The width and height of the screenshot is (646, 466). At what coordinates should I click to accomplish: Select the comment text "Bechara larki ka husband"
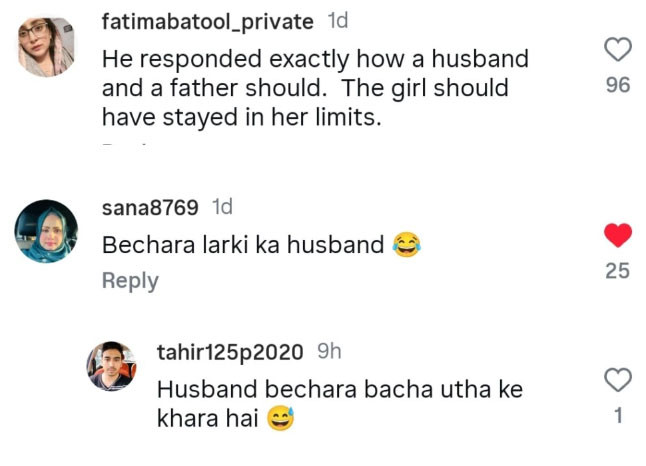click(x=244, y=245)
